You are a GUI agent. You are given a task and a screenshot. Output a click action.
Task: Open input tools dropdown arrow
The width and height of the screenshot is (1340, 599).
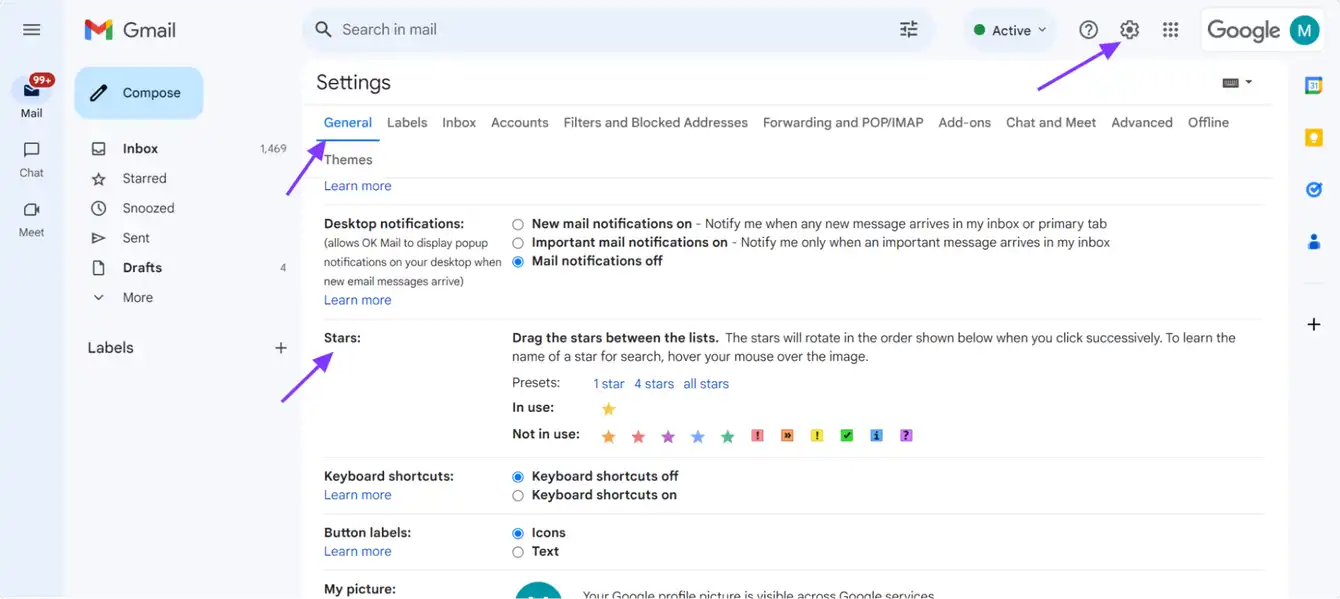[1248, 83]
